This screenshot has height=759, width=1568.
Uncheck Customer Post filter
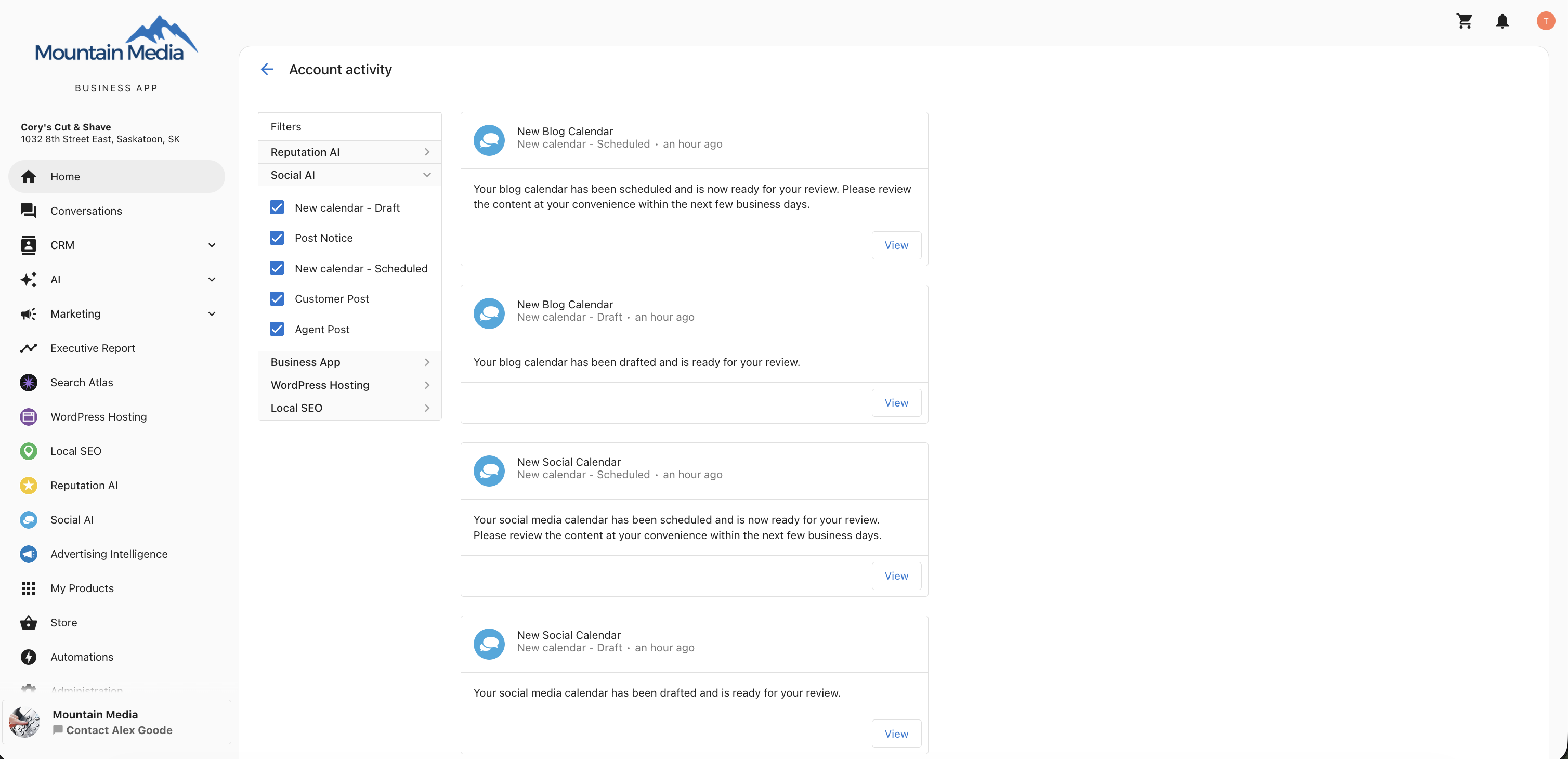(x=277, y=299)
